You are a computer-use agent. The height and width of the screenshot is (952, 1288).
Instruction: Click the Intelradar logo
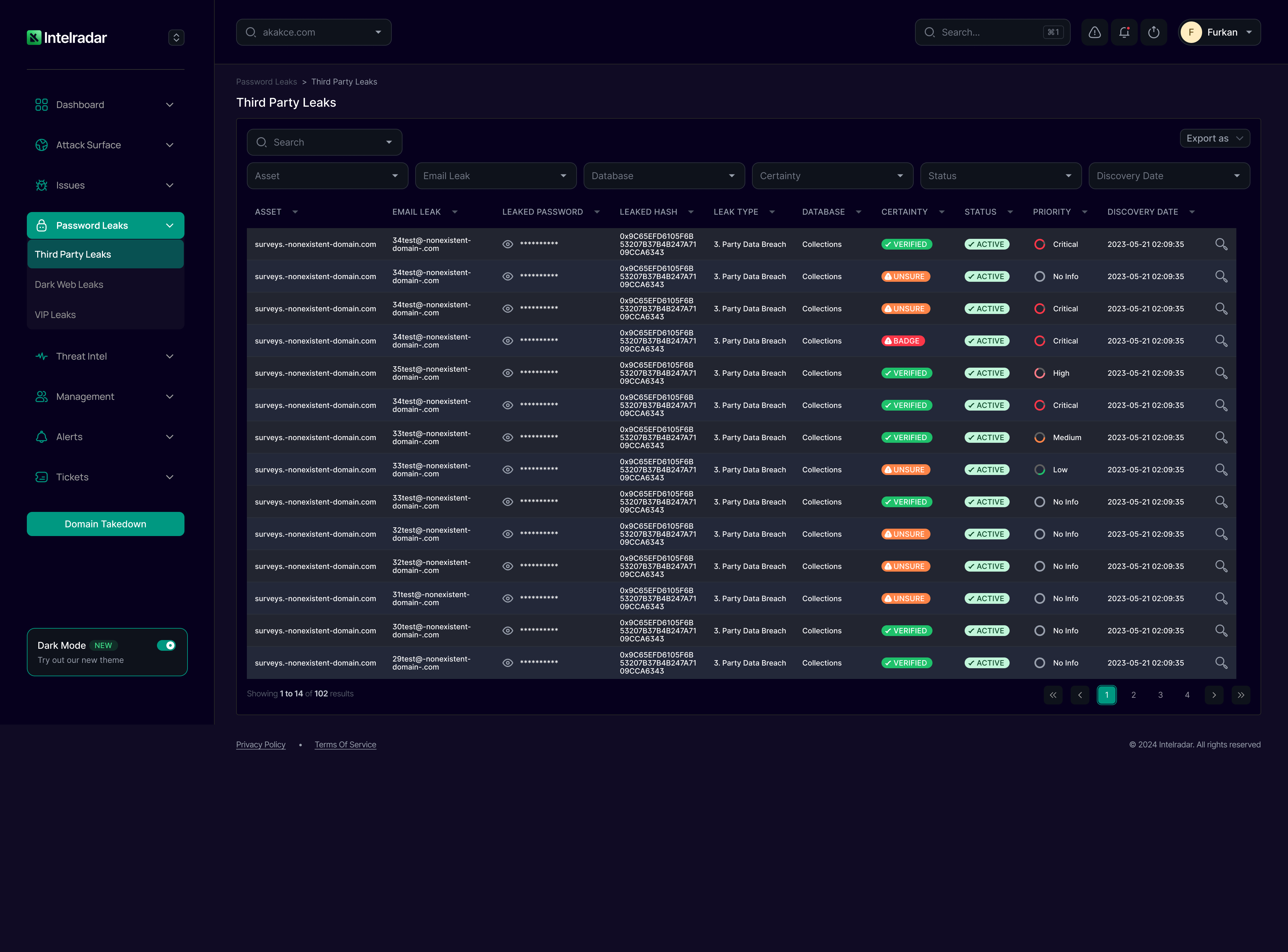point(67,38)
